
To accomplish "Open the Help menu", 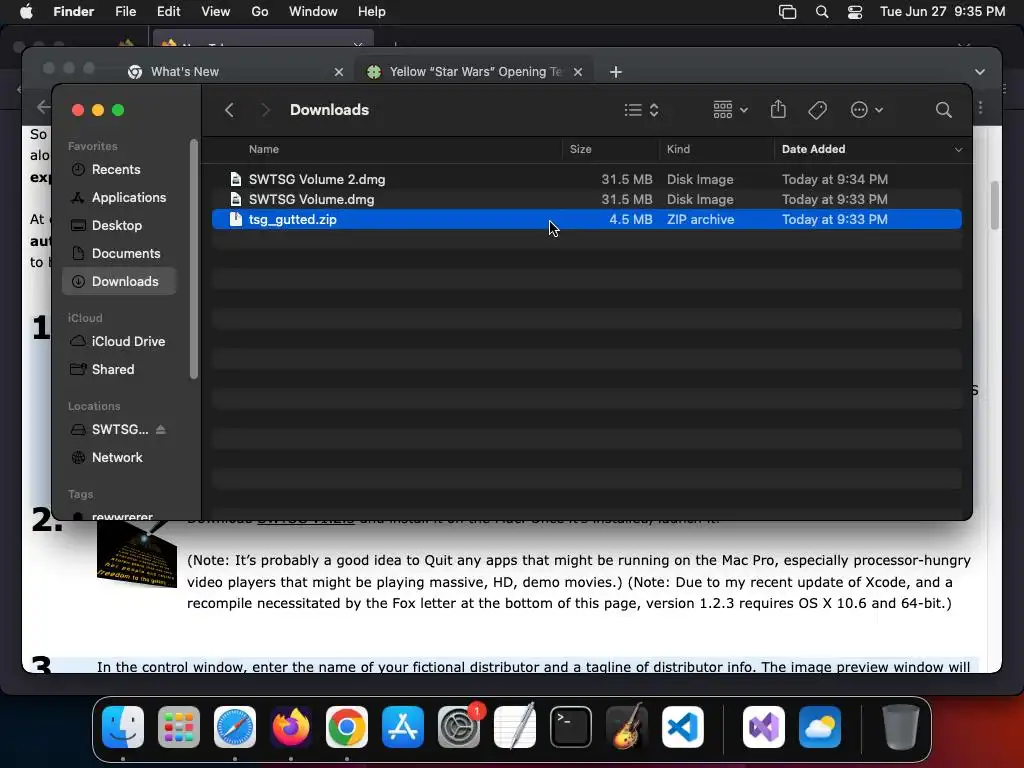I will click(x=372, y=12).
